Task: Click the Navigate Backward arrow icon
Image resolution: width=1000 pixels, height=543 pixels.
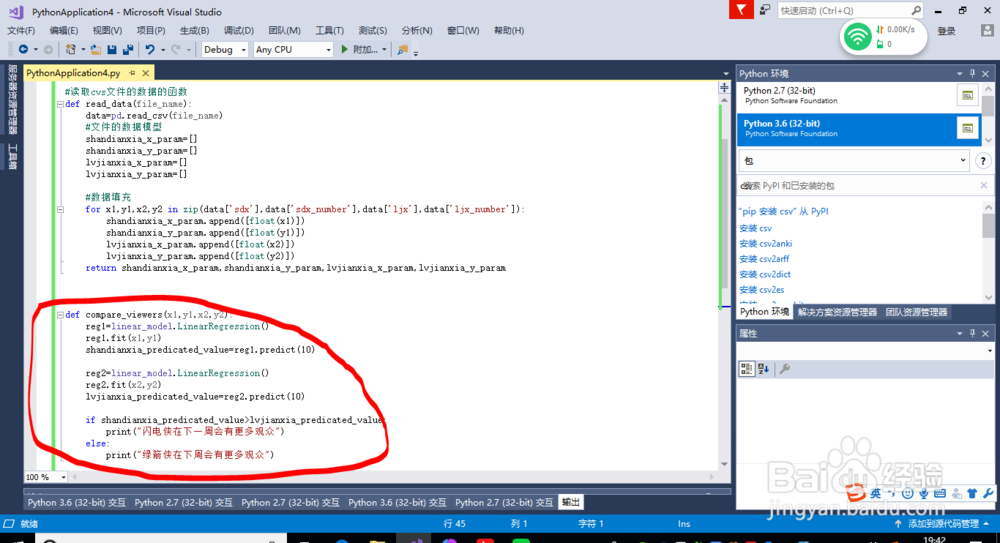Action: tap(24, 49)
